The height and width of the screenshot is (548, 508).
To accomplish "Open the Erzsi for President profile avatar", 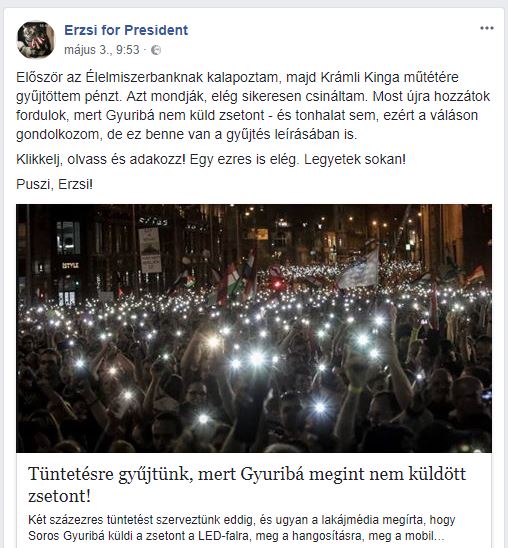I will coord(36,39).
